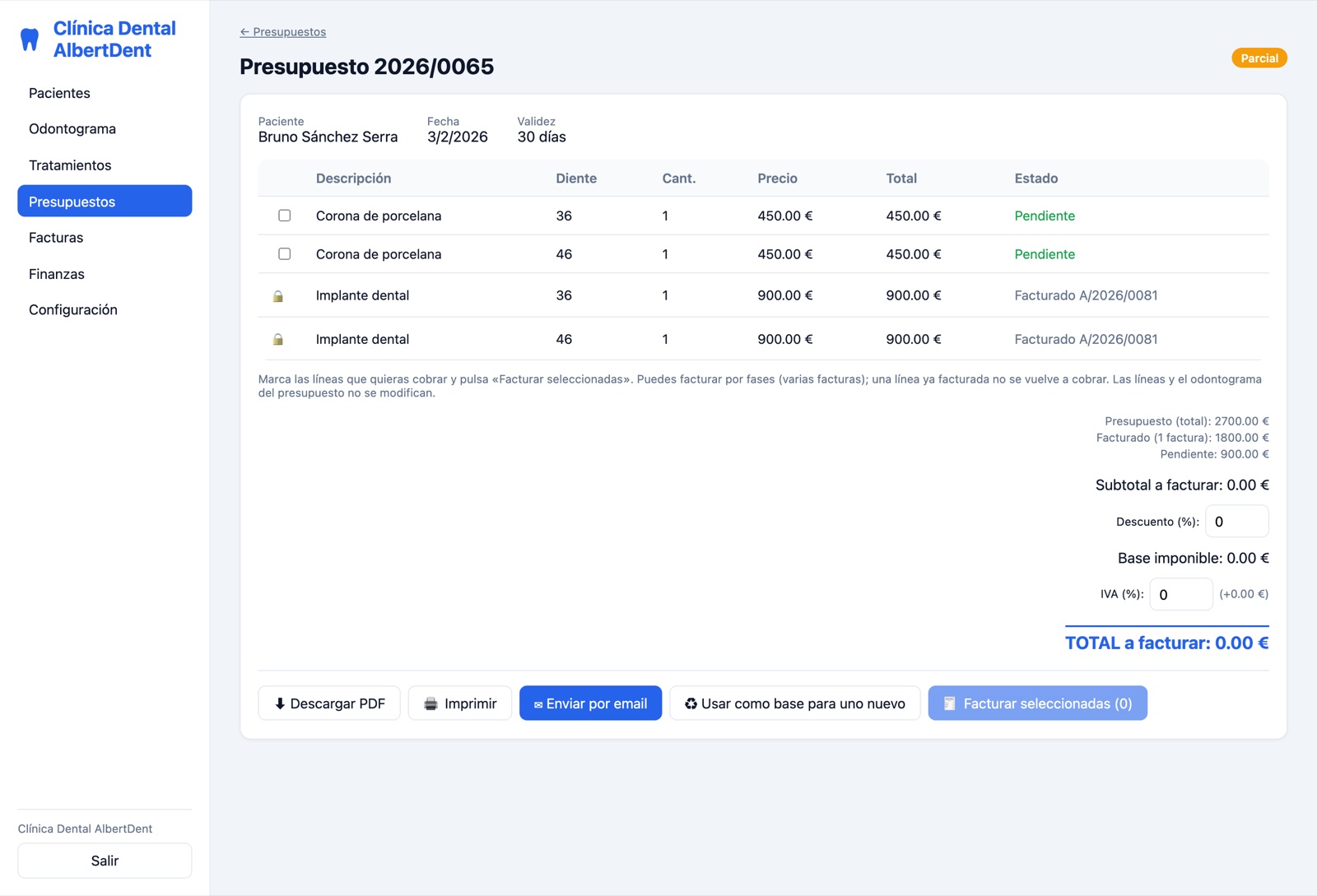
Task: Focus the Descuento (%) input field
Action: (x=1236, y=522)
